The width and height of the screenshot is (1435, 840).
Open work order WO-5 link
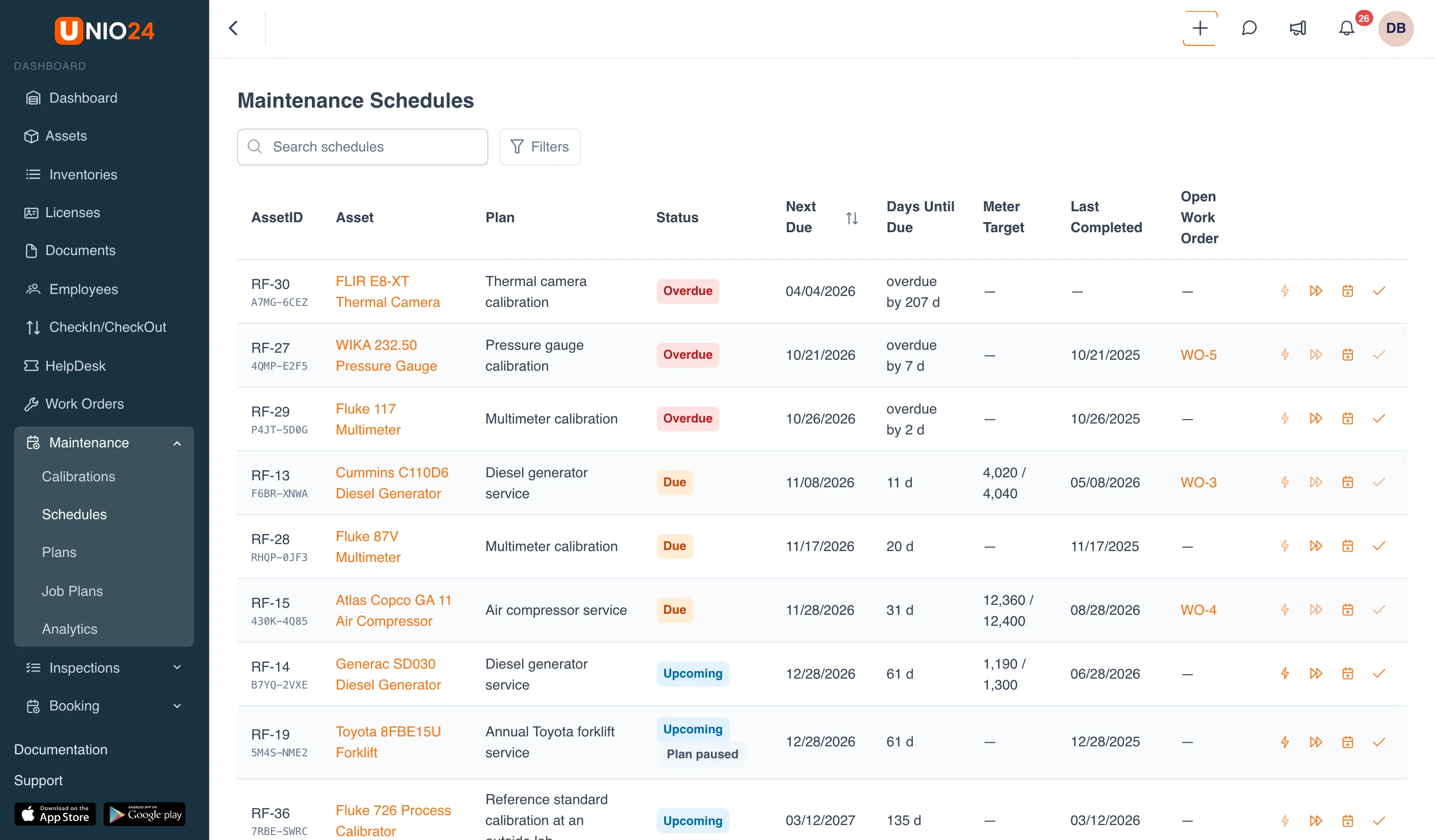coord(1198,355)
